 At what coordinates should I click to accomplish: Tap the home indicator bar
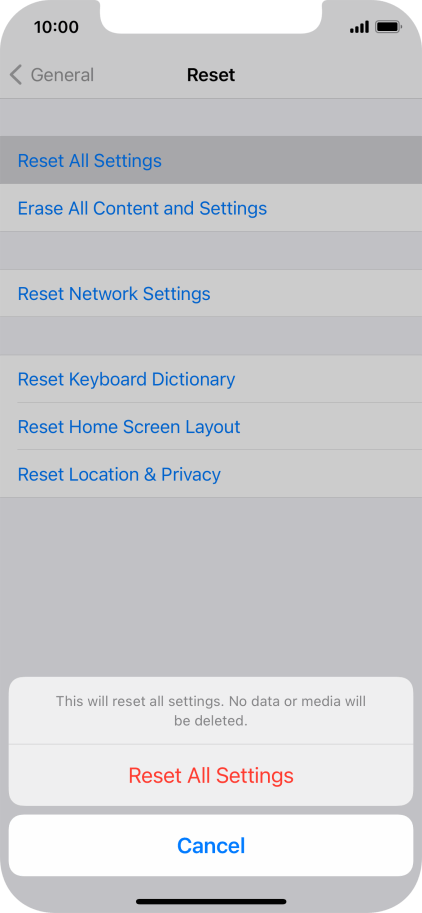point(211,901)
